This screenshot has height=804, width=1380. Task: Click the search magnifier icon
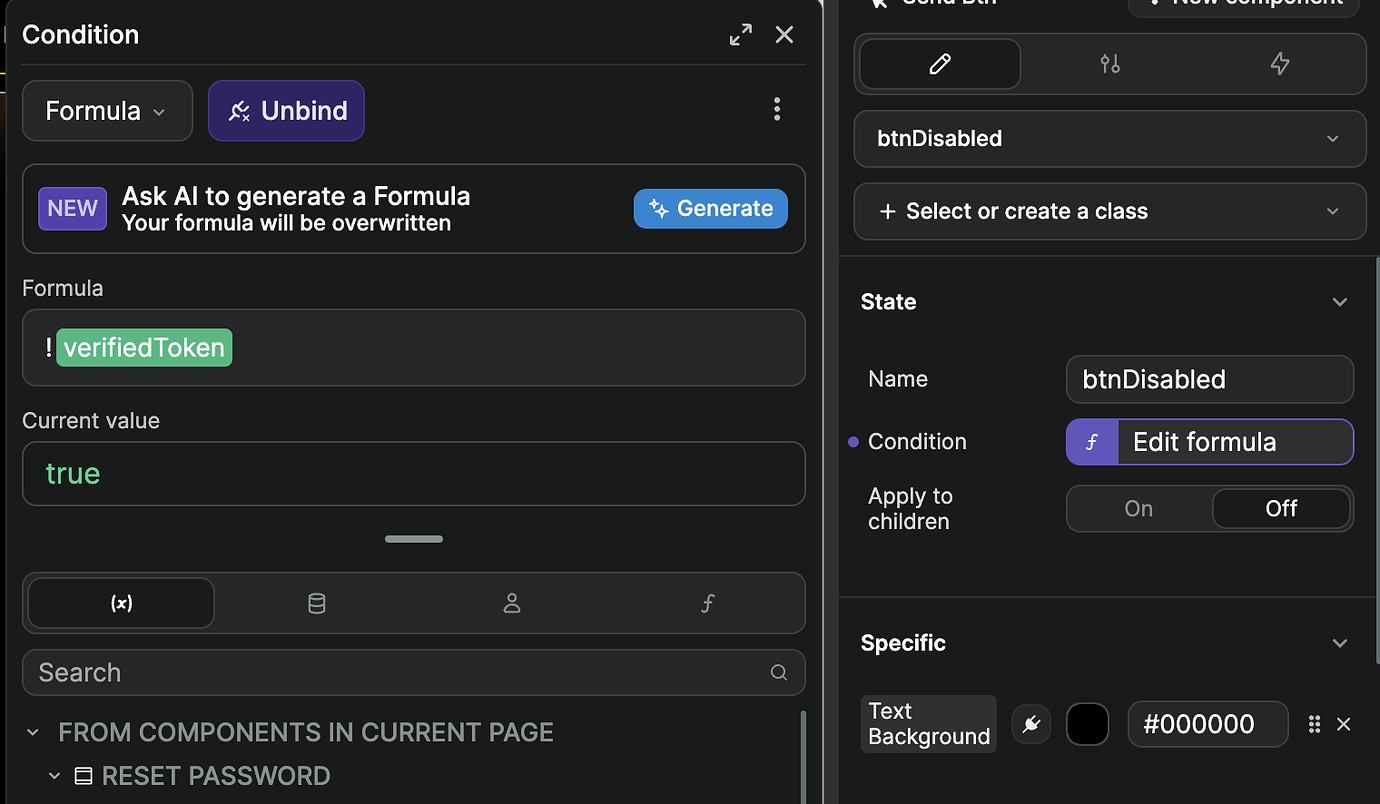pos(778,672)
